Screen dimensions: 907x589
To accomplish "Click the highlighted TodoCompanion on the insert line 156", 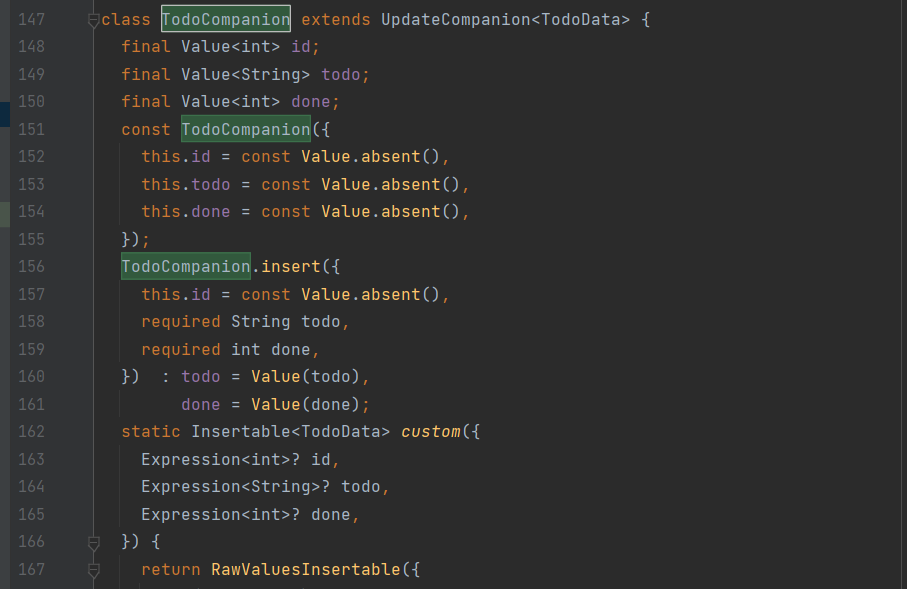I will click(x=186, y=266).
